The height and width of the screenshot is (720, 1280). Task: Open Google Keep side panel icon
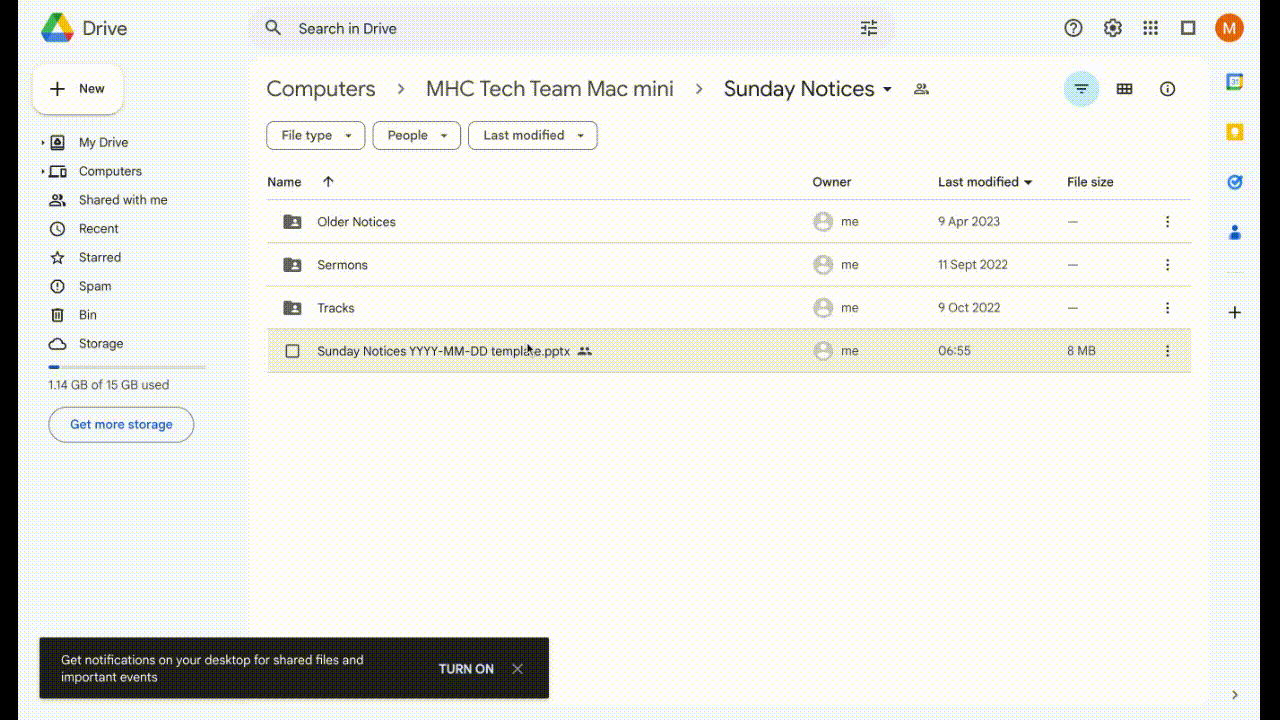pyautogui.click(x=1235, y=132)
